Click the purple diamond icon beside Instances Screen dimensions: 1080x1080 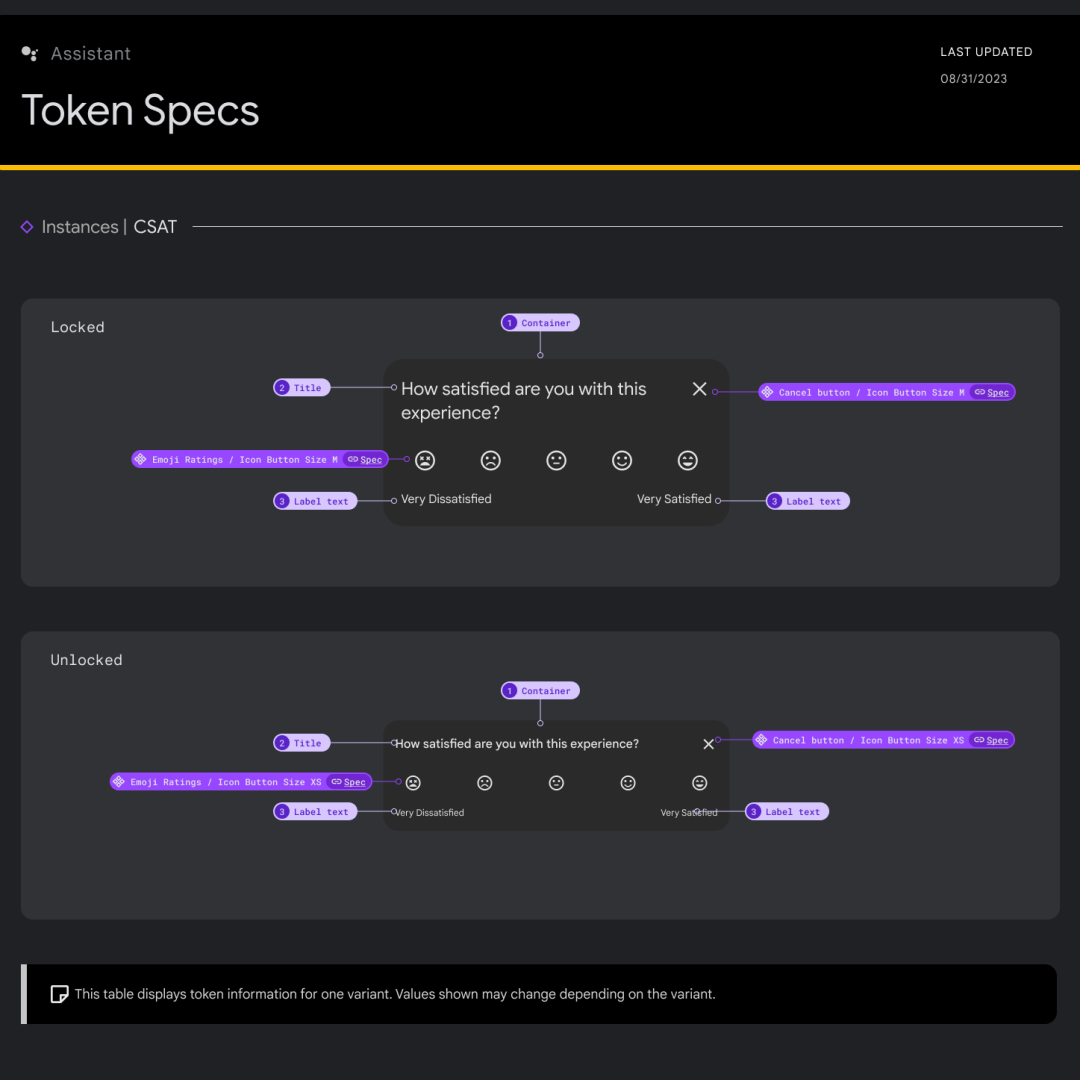point(27,227)
